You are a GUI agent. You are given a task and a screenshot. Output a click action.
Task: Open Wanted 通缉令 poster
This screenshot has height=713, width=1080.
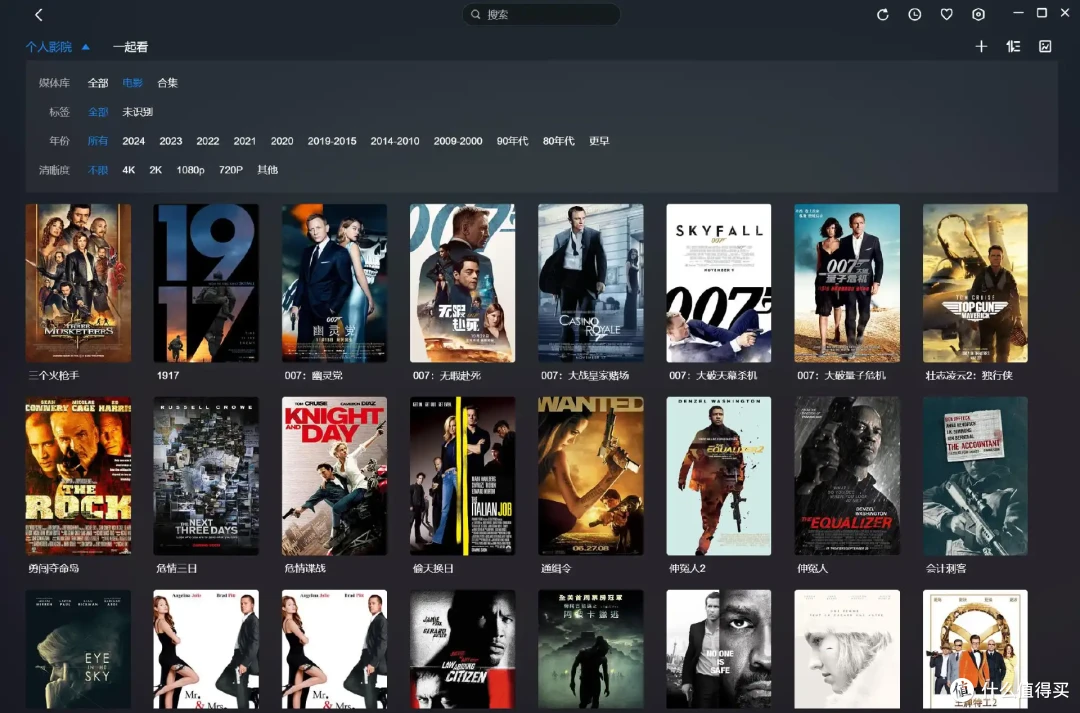click(590, 475)
